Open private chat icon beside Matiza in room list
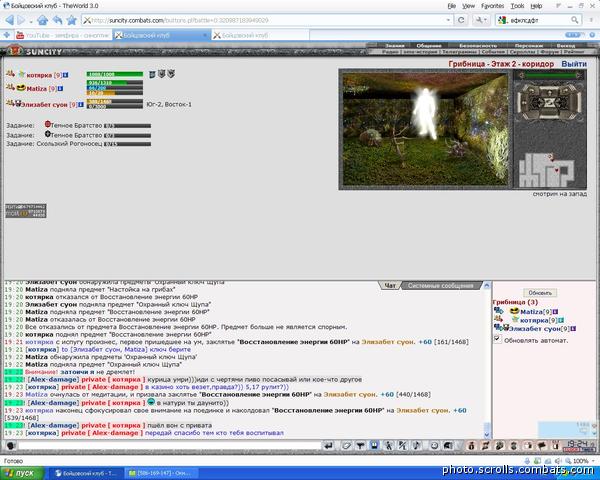 498,311
